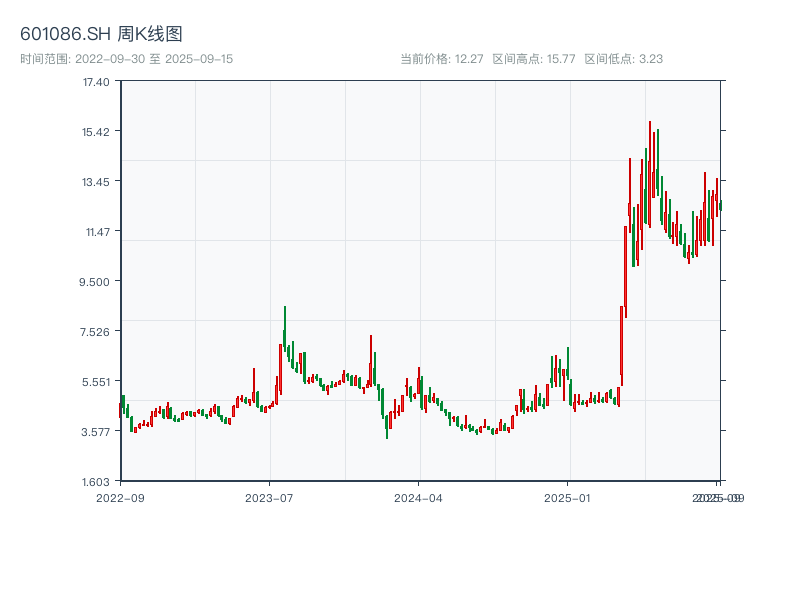Click the 2024-04 x-axis label
The width and height of the screenshot is (800, 600).
click(418, 498)
